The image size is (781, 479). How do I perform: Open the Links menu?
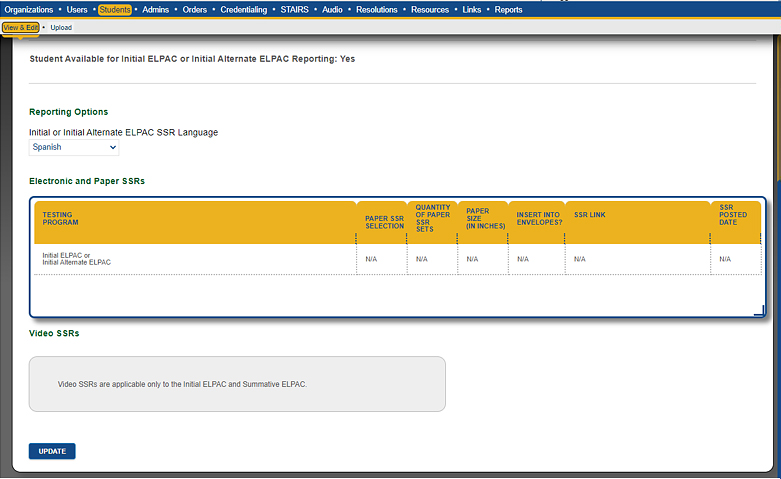pos(471,9)
